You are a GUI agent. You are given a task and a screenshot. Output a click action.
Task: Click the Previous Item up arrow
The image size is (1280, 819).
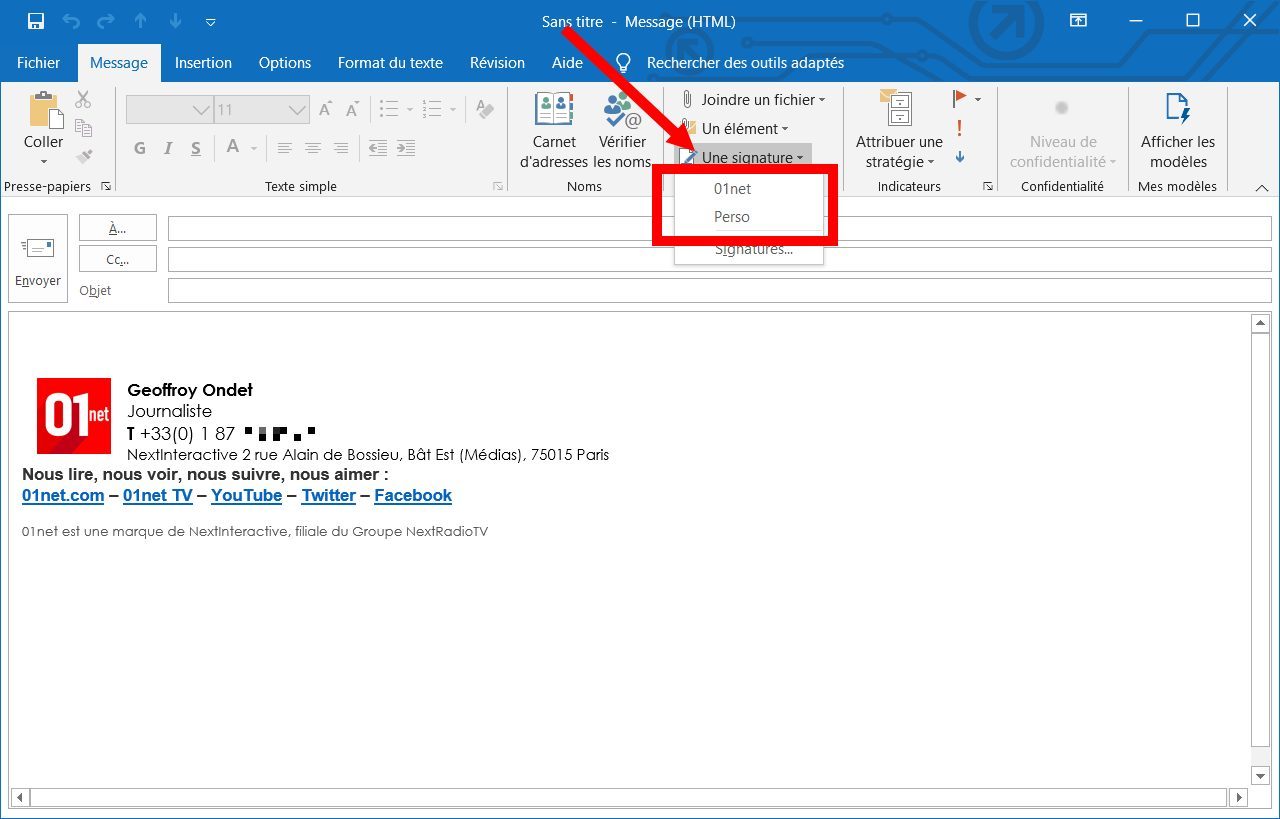[x=141, y=21]
